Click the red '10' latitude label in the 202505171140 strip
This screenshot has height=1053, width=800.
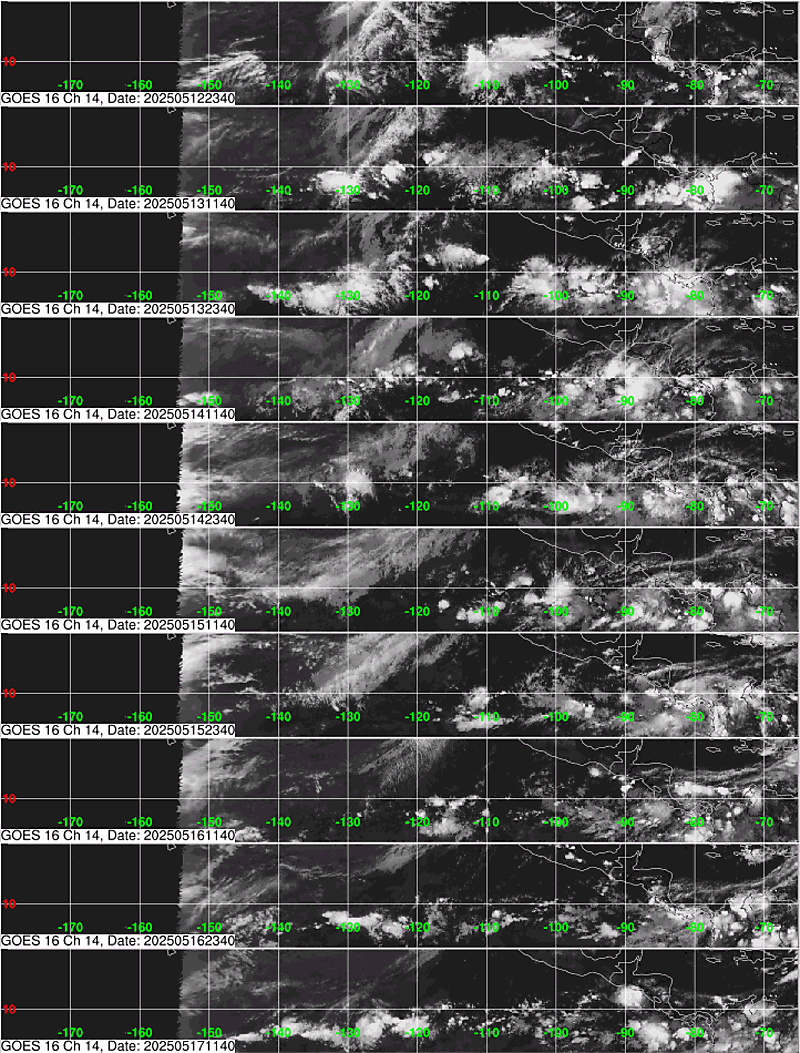tap(9, 1009)
